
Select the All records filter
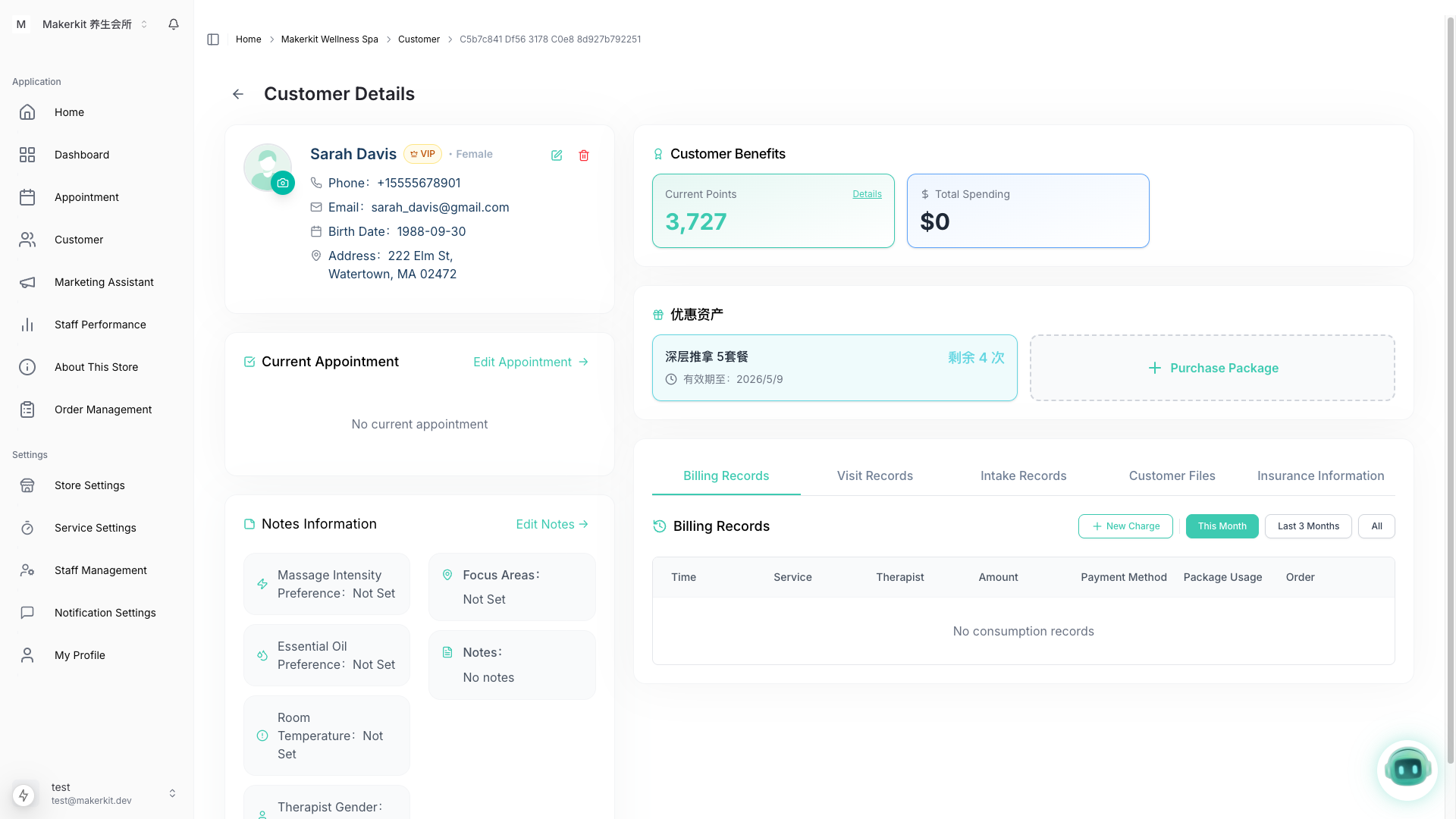pos(1376,526)
